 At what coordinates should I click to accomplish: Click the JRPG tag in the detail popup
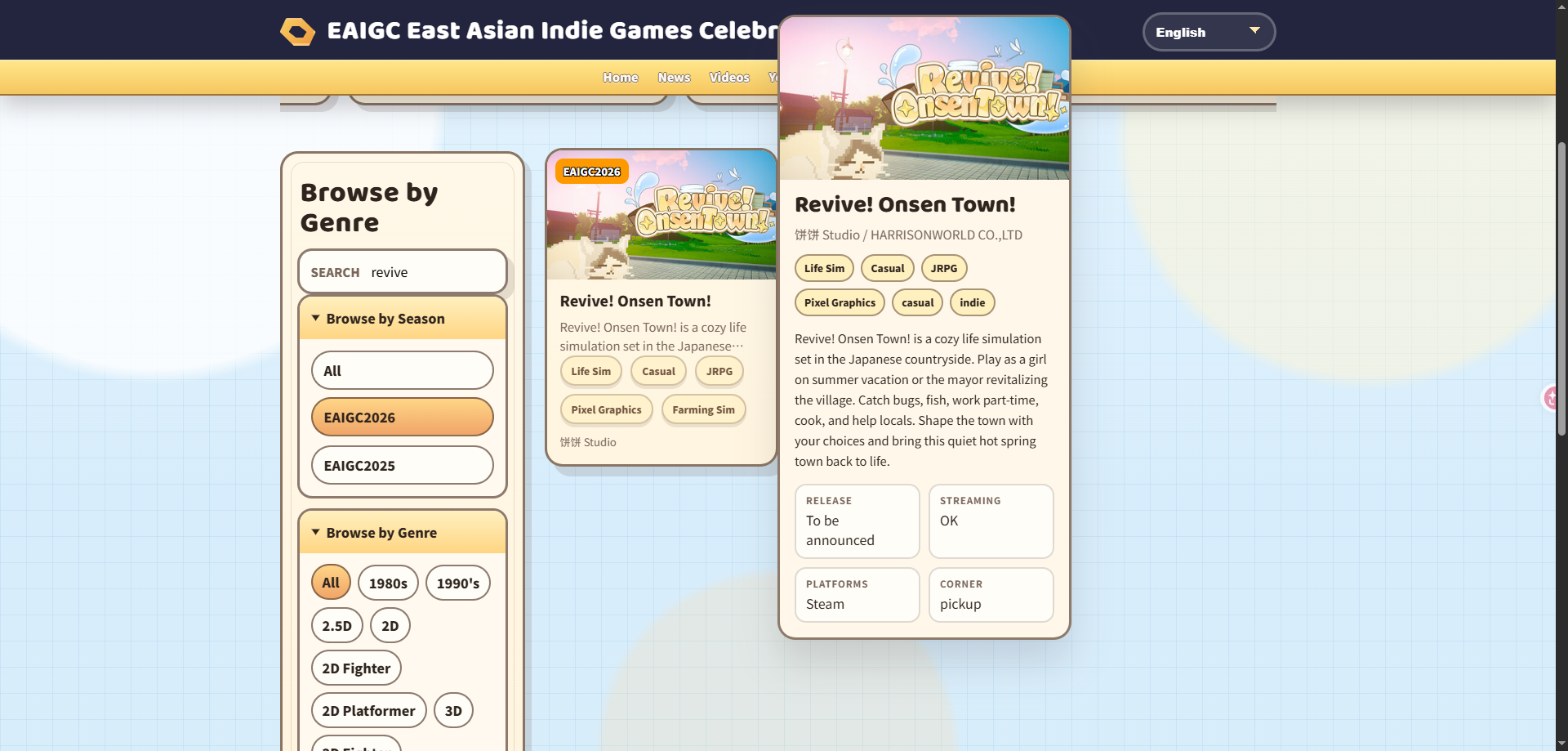point(944,268)
